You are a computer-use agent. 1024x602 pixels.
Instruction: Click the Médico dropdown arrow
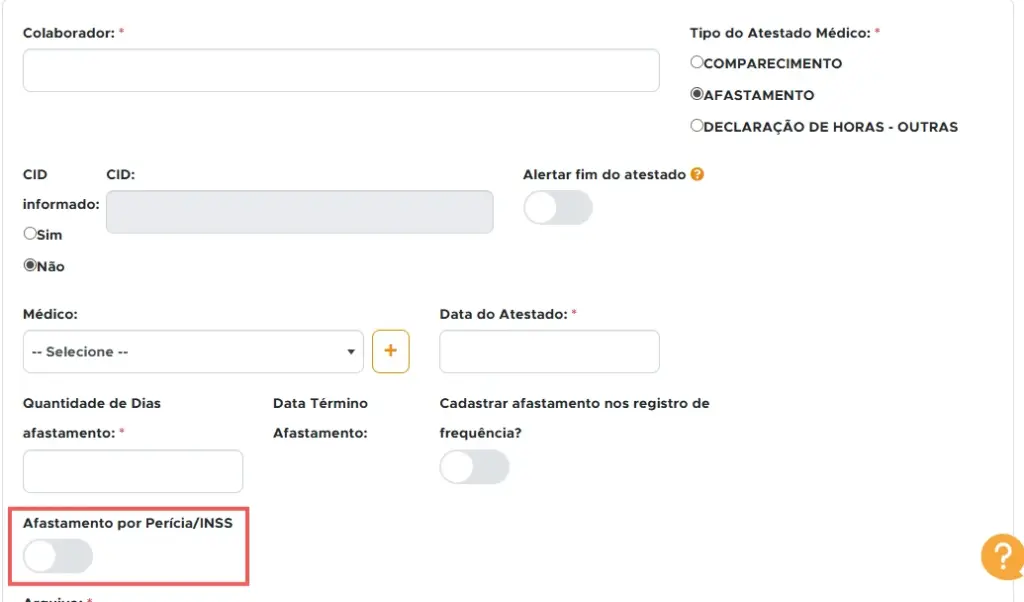[350, 351]
